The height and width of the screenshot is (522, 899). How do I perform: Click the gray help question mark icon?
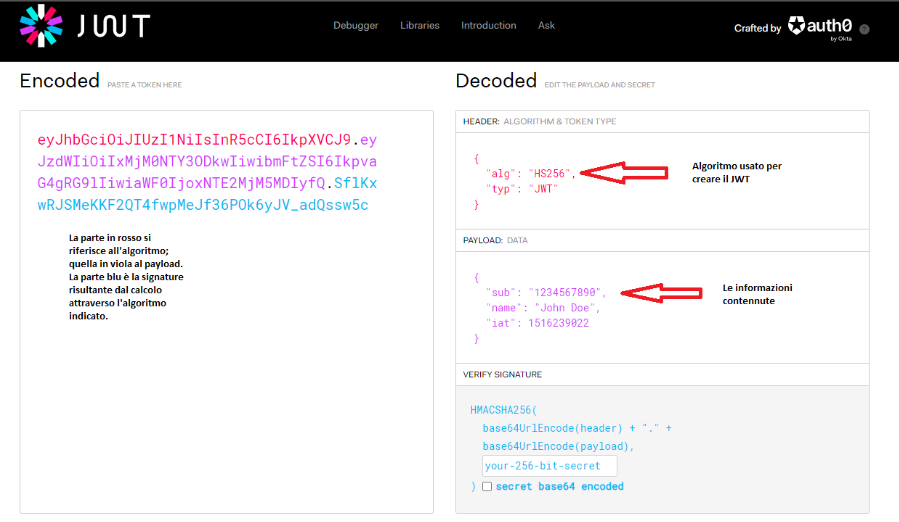(x=865, y=29)
